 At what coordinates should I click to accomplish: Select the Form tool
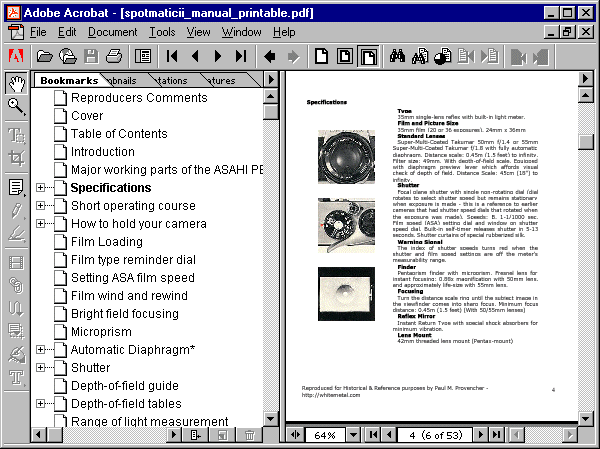(16, 331)
